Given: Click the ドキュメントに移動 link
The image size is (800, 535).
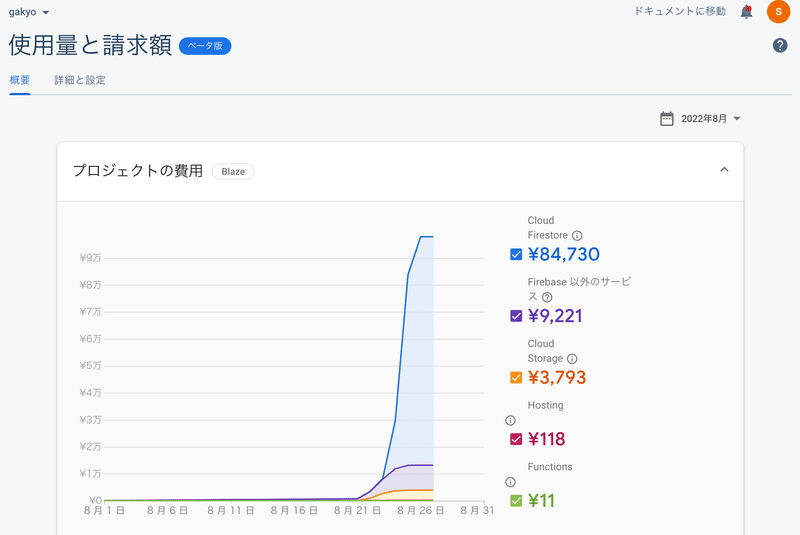Looking at the screenshot, I should [680, 11].
